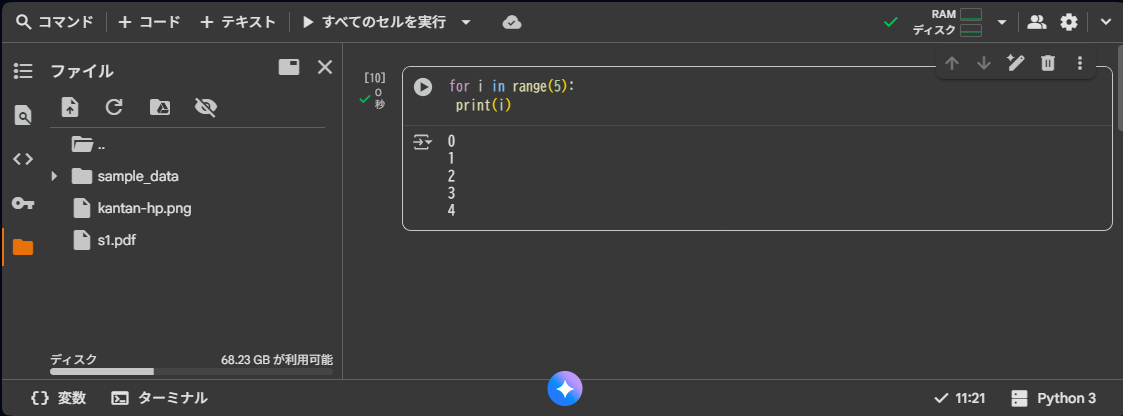Open the secrets key icon
The width and height of the screenshot is (1123, 416).
pos(22,203)
